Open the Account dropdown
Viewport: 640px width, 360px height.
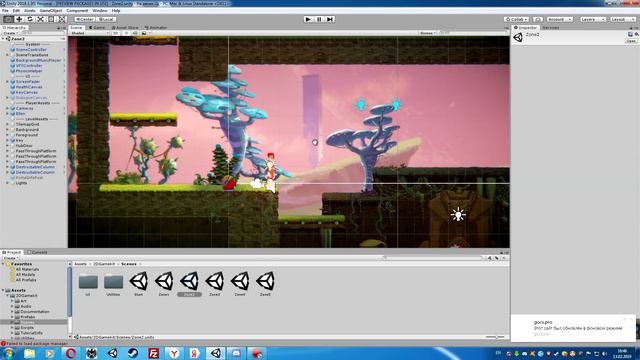coord(559,19)
